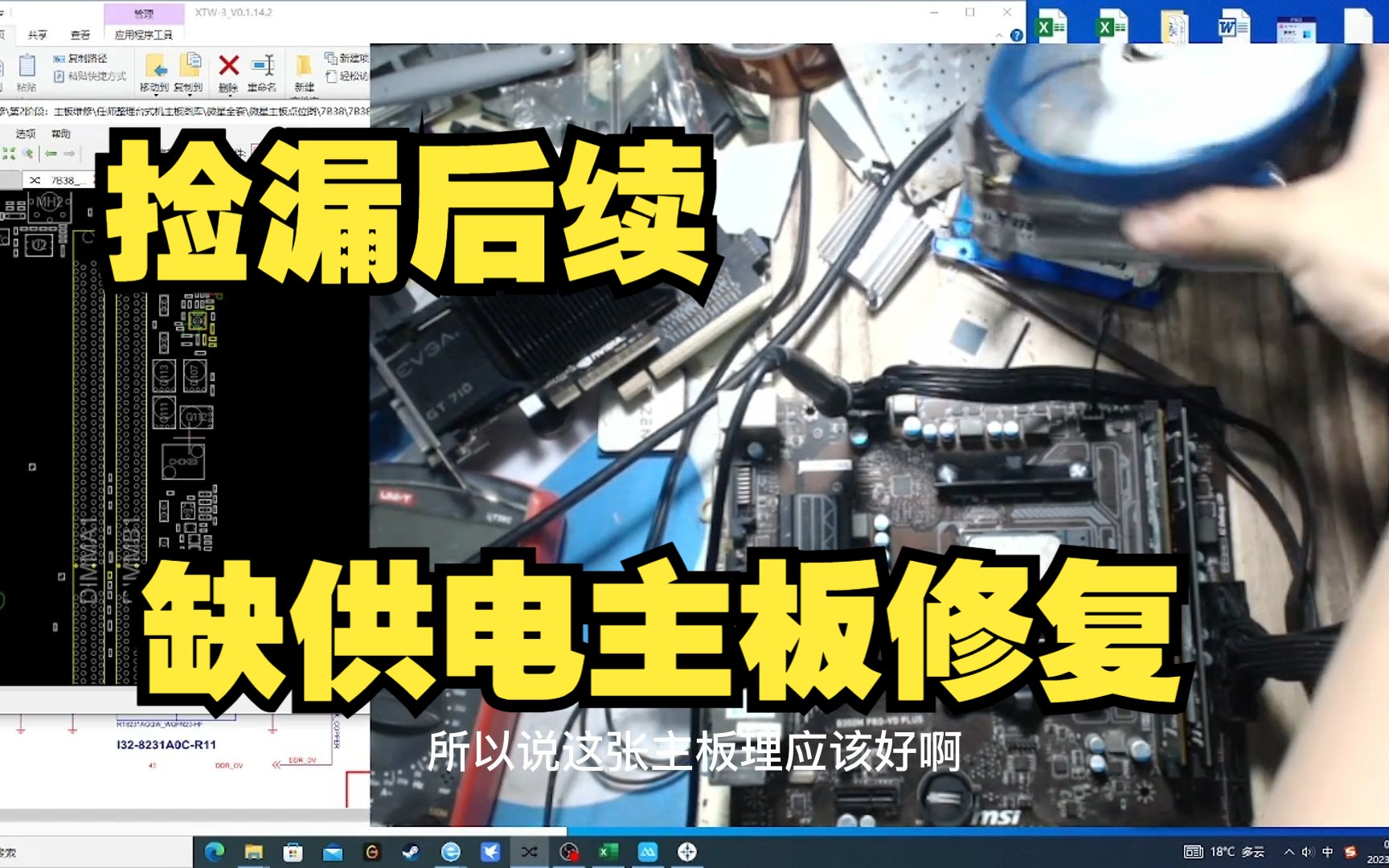The width and height of the screenshot is (1389, 868).
Task: Open the 选项 (Options) menu in XTW-3
Action: 26,133
